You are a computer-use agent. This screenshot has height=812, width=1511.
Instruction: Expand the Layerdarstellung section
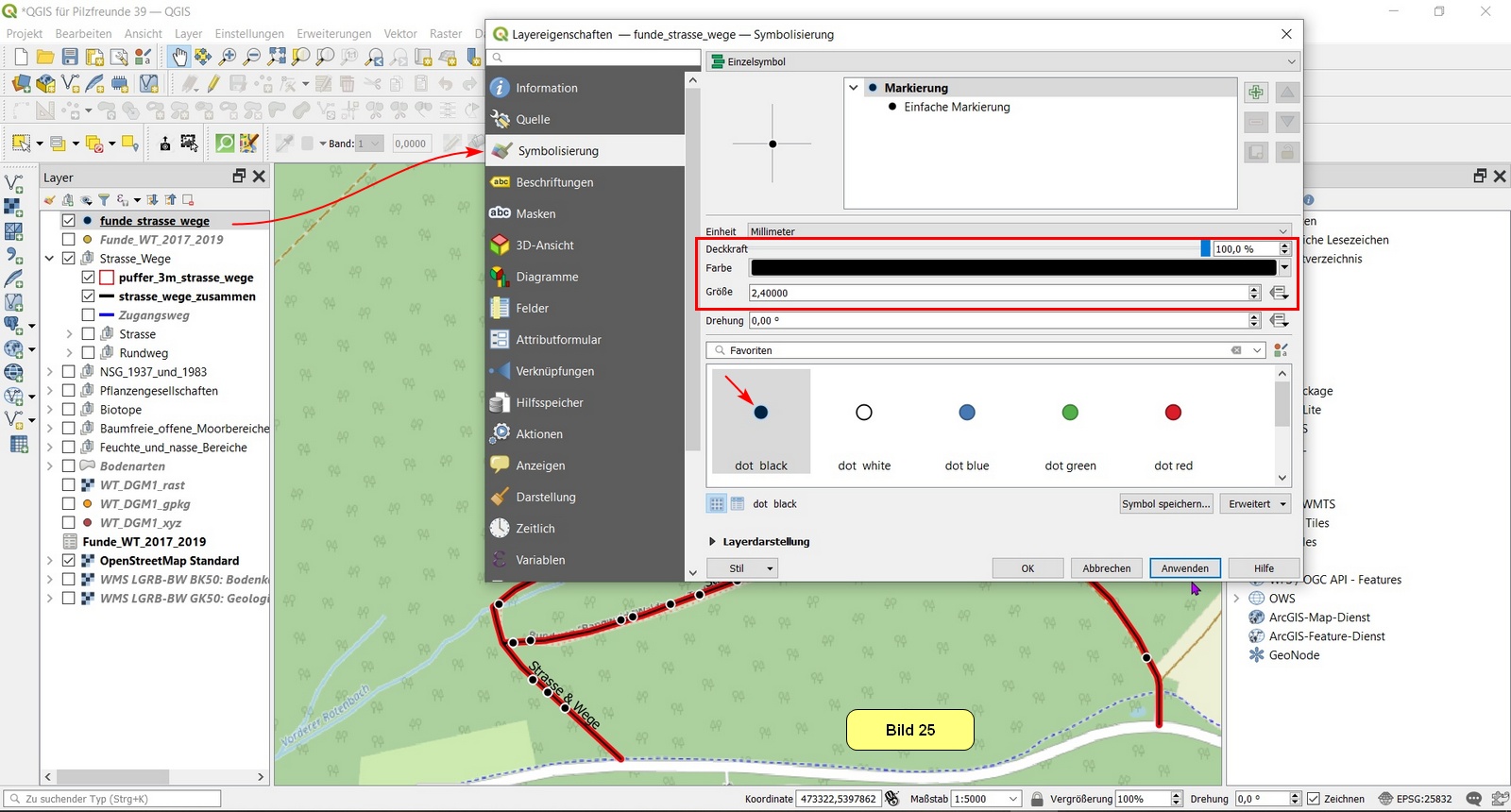[x=713, y=542]
